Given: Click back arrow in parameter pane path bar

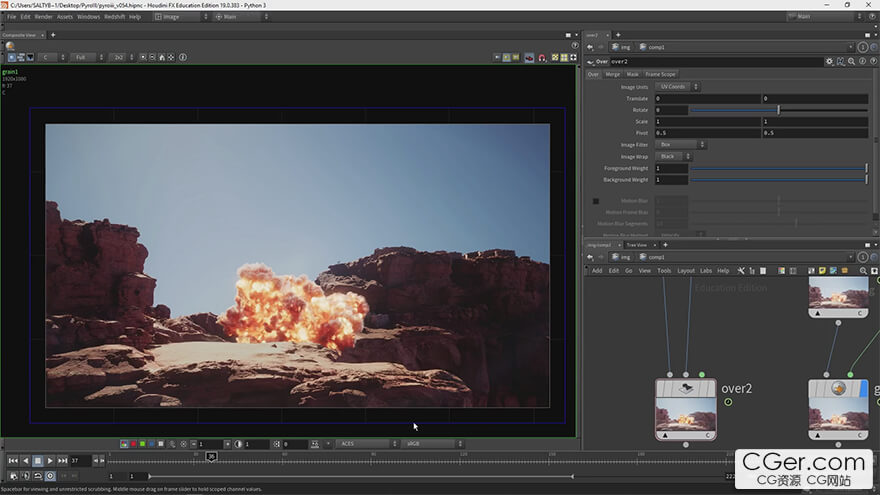Looking at the screenshot, I should [590, 47].
